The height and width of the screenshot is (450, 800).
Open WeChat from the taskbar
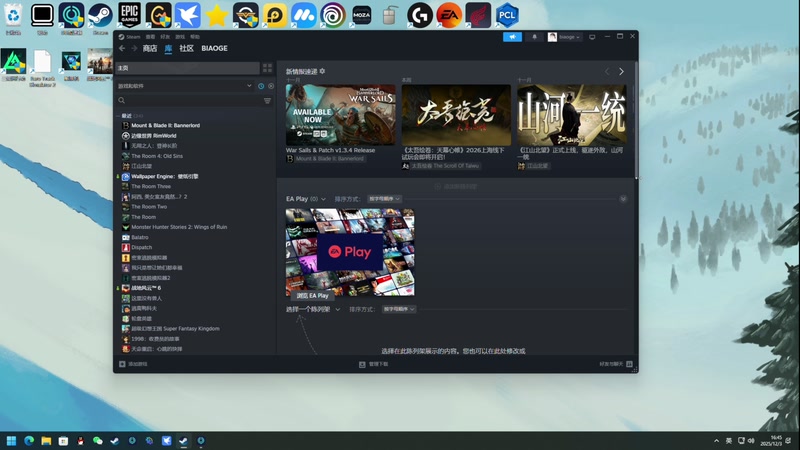point(97,441)
